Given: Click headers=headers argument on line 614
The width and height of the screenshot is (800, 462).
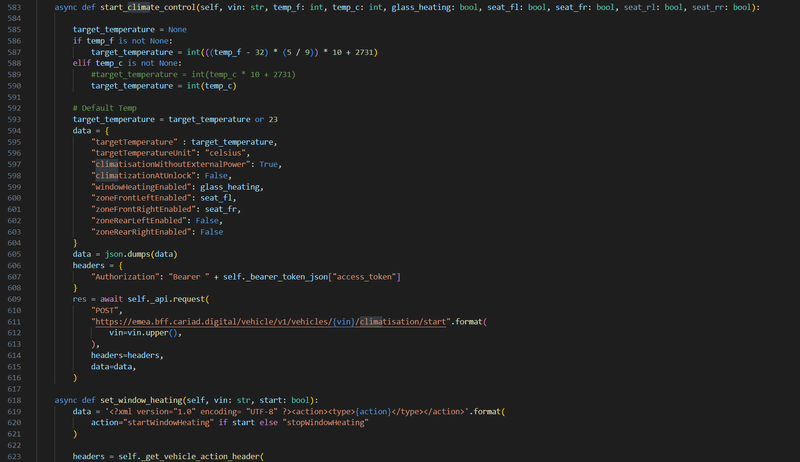Looking at the screenshot, I should pos(126,355).
